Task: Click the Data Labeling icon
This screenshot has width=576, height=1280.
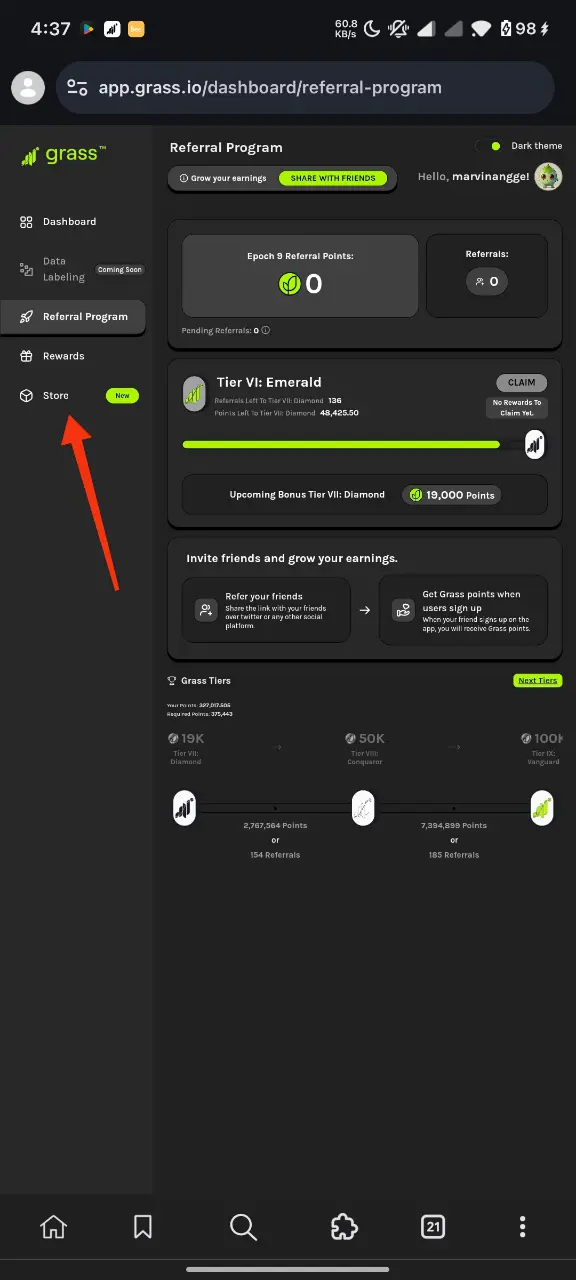Action: (26, 269)
